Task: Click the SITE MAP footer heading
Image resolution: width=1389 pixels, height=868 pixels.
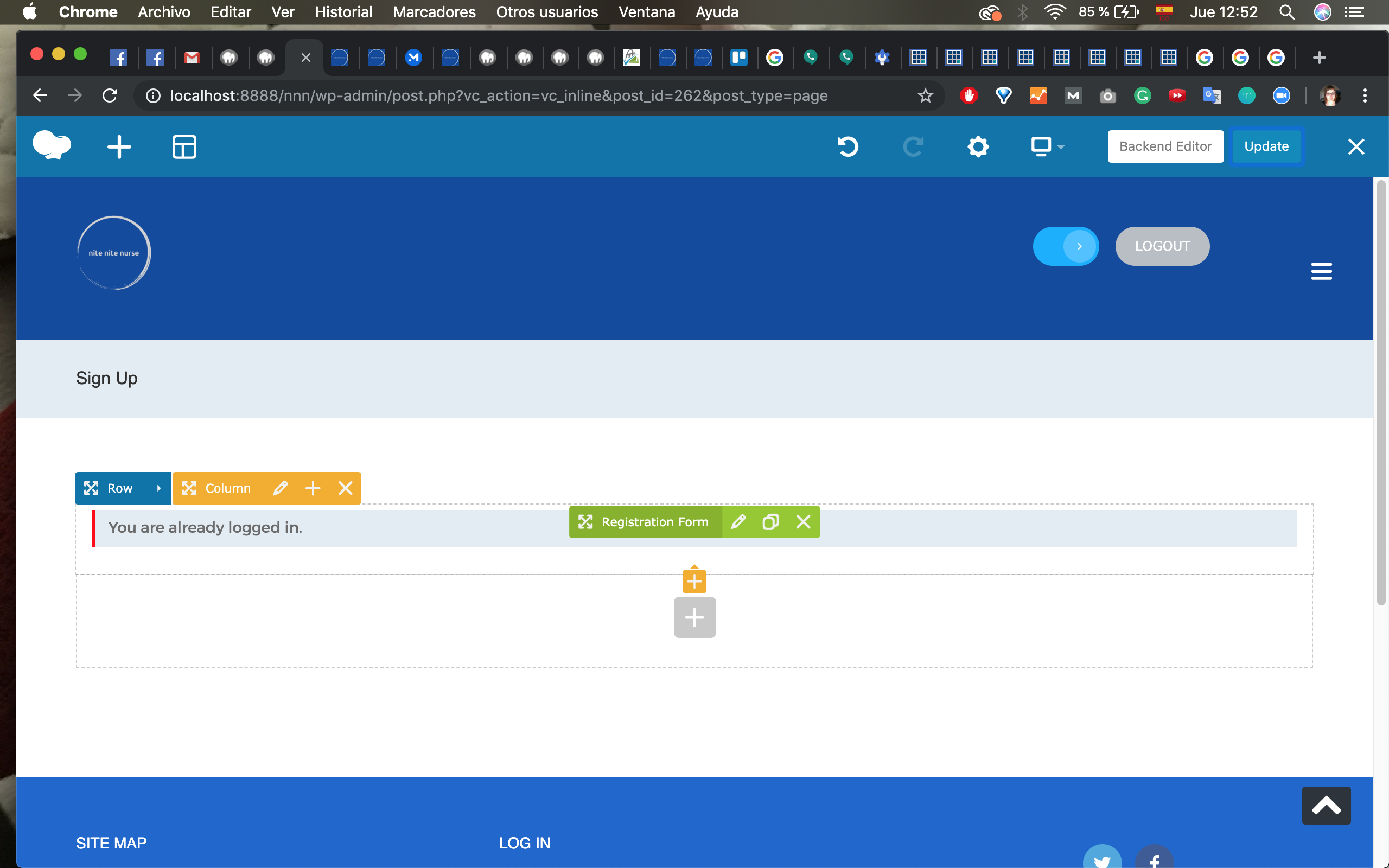Action: tap(111, 843)
